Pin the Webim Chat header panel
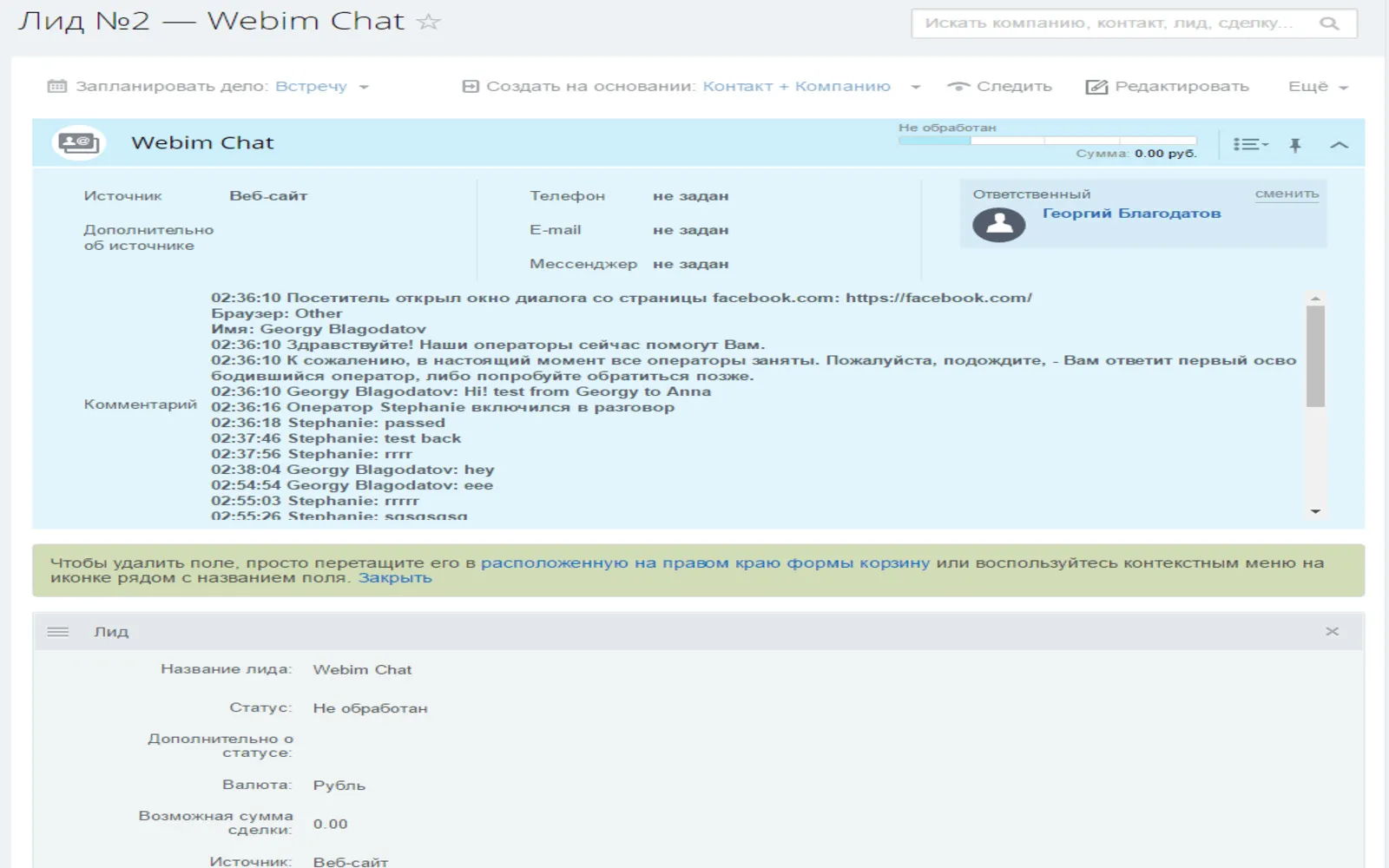The height and width of the screenshot is (868, 1389). [x=1295, y=145]
